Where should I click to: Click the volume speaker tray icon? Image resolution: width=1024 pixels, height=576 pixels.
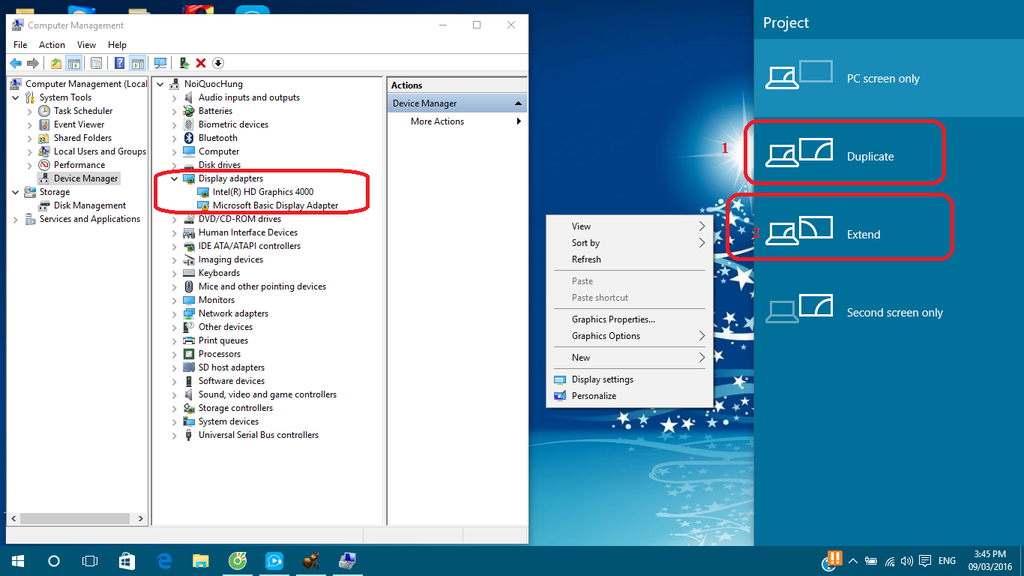pyautogui.click(x=906, y=561)
